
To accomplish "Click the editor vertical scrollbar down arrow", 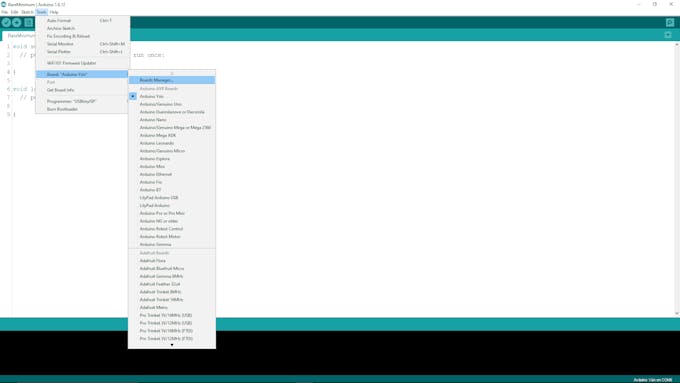I will (677, 314).
